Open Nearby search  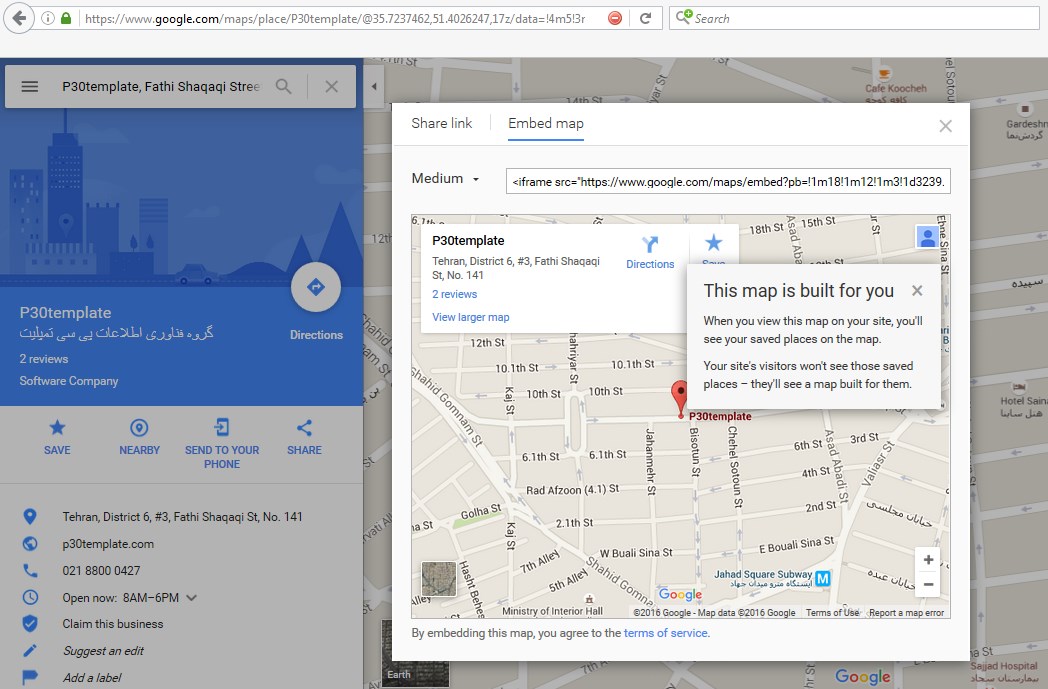click(139, 438)
